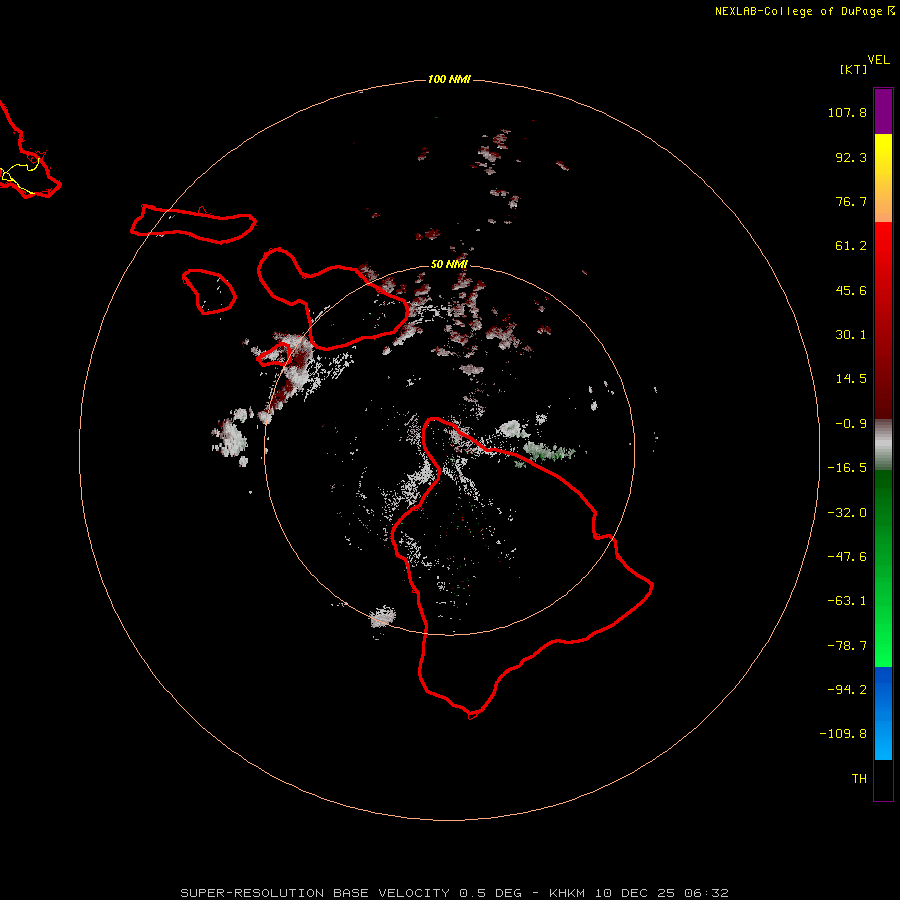Click the 30.1 legend value
The height and width of the screenshot is (900, 900).
pyautogui.click(x=851, y=335)
